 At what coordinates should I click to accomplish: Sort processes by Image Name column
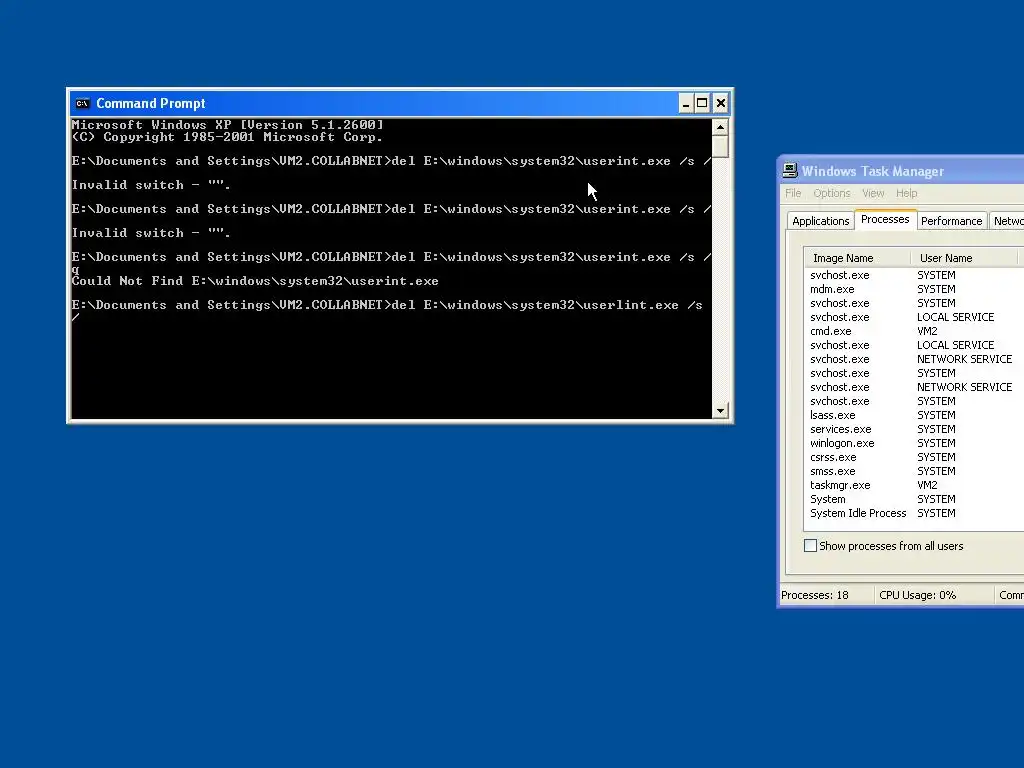click(x=857, y=258)
